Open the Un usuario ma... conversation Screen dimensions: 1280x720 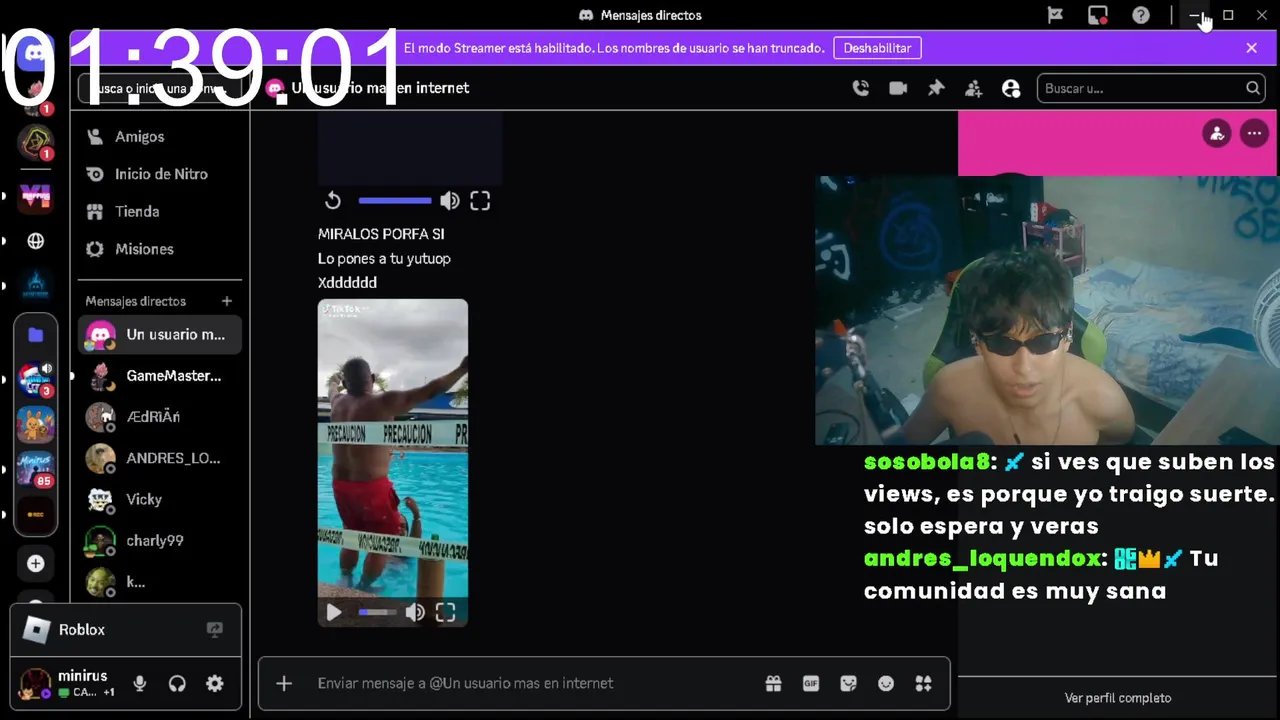pyautogui.click(x=160, y=334)
